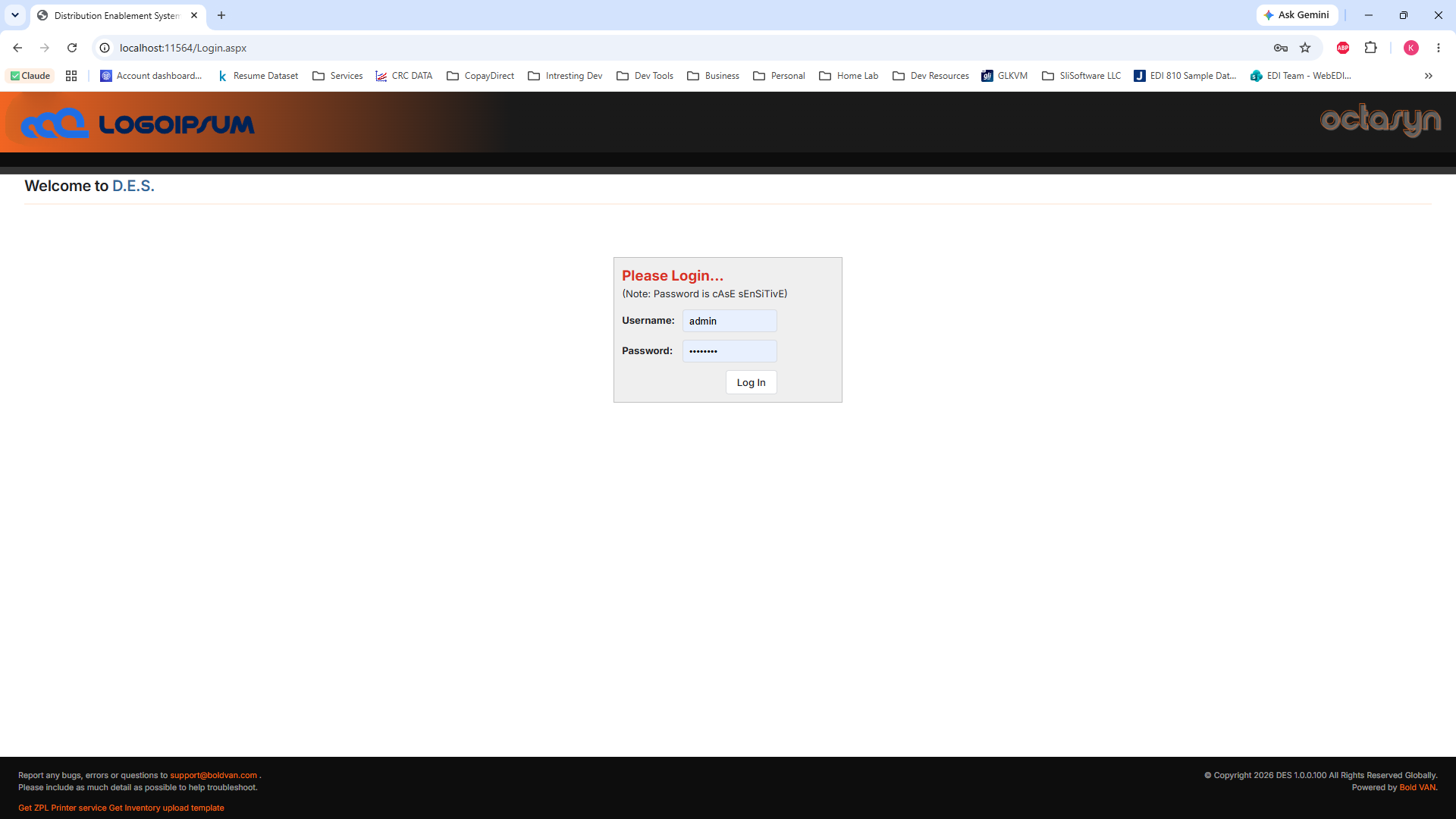Image resolution: width=1456 pixels, height=819 pixels.
Task: Follow the Bold VAN link in footer
Action: point(1418,787)
